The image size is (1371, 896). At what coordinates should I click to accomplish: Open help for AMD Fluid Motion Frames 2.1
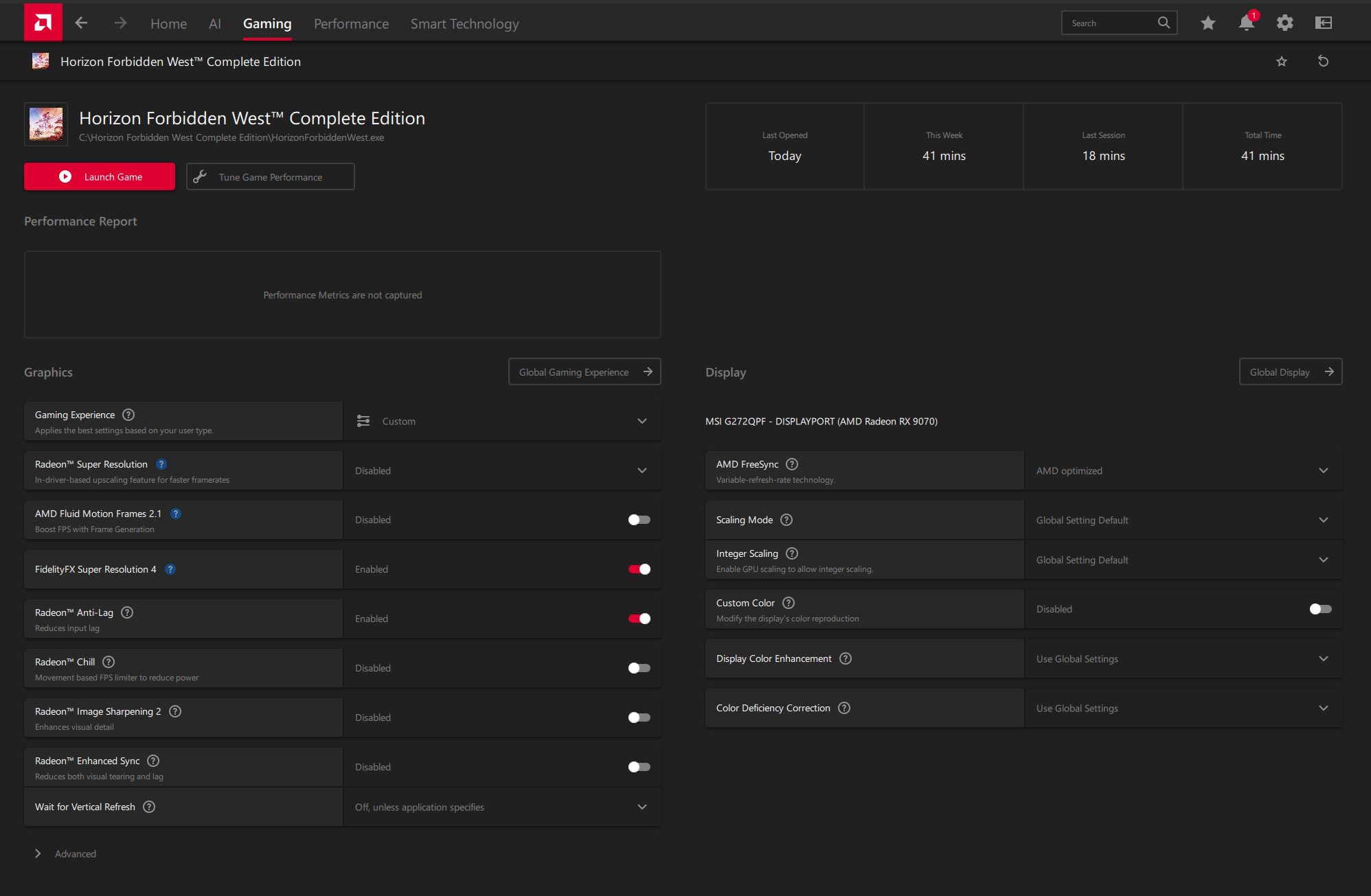coord(176,514)
